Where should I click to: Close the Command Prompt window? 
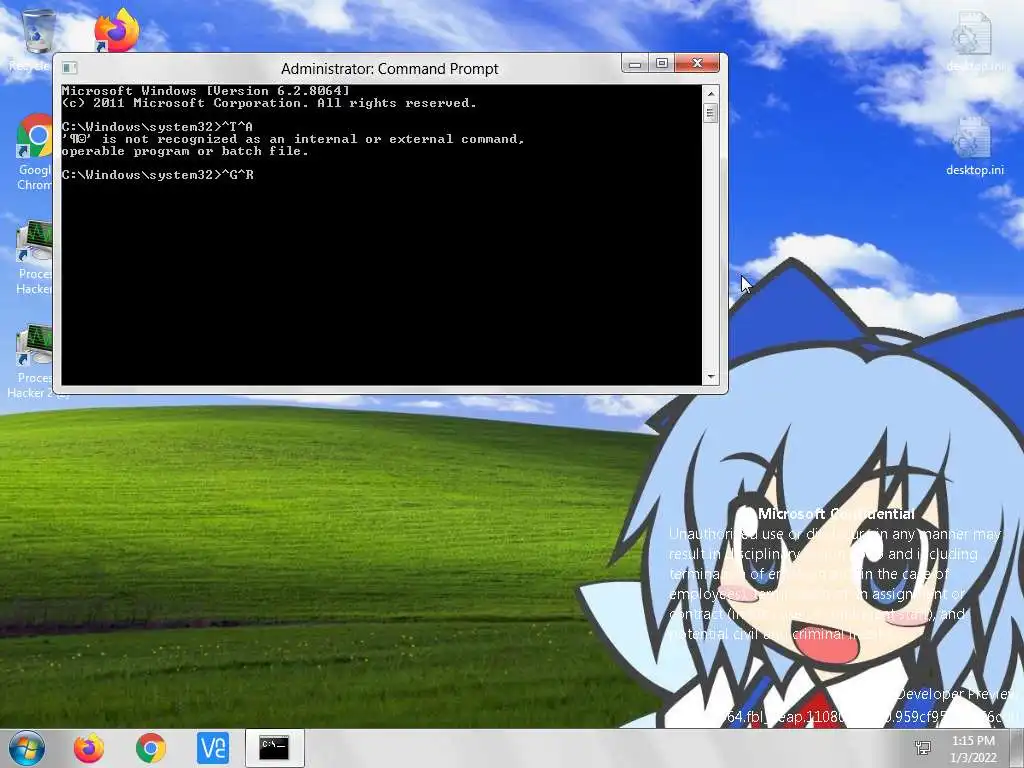697,63
